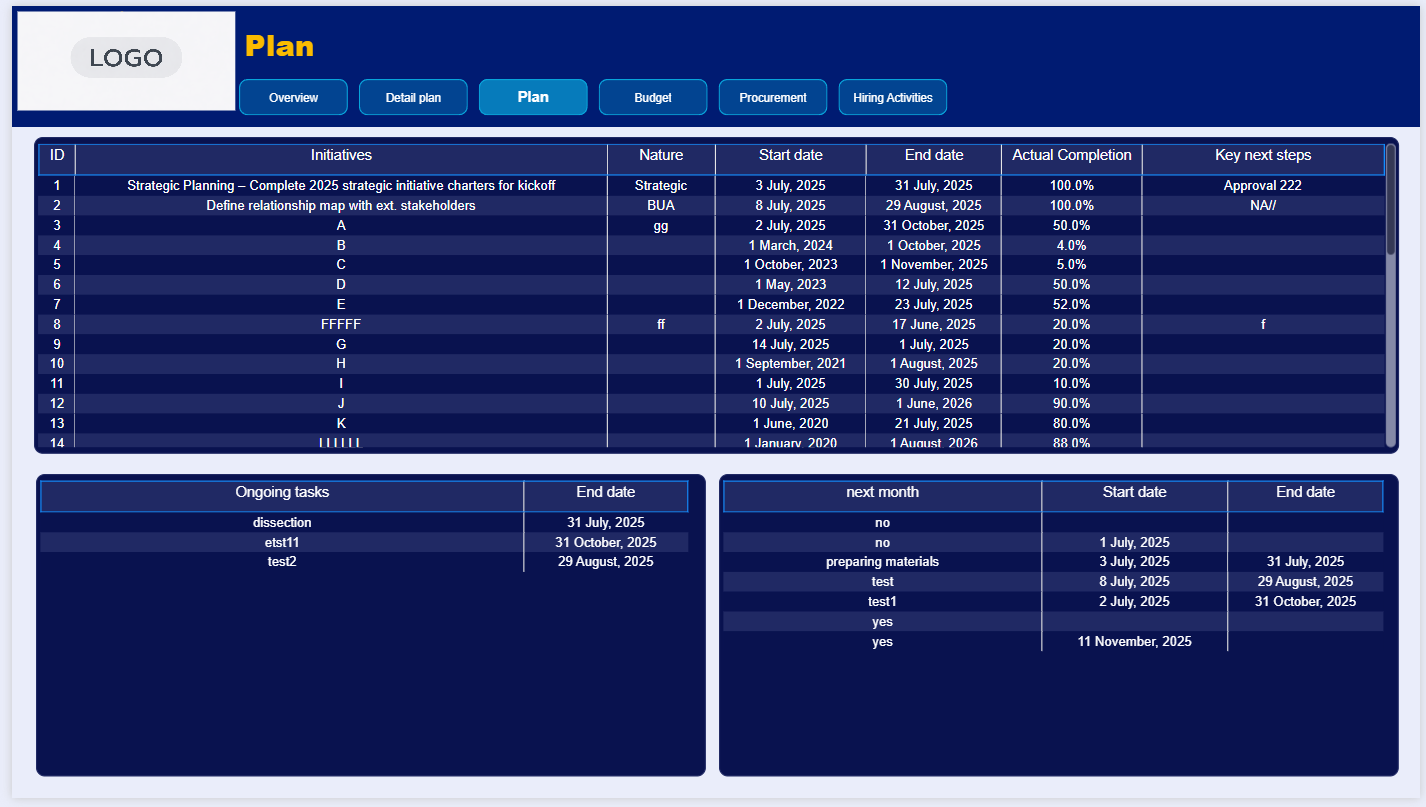Click the Actual Completion column header

(1071, 156)
